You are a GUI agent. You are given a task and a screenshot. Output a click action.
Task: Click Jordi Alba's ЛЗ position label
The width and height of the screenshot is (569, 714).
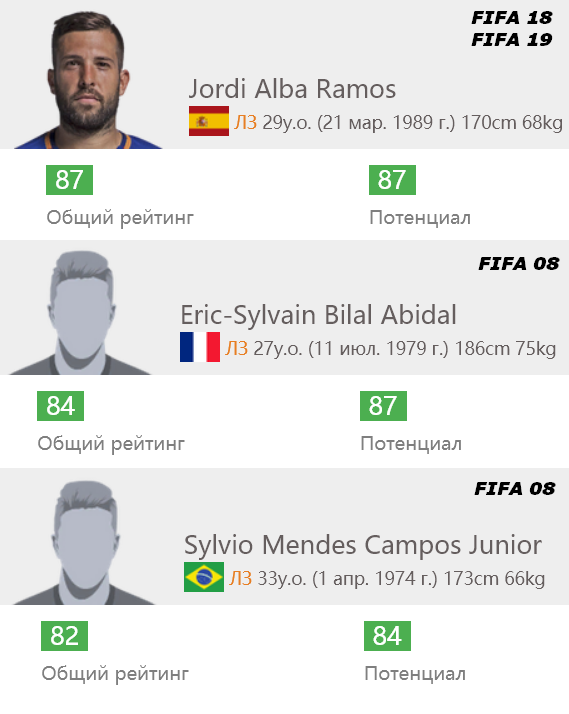pyautogui.click(x=246, y=123)
